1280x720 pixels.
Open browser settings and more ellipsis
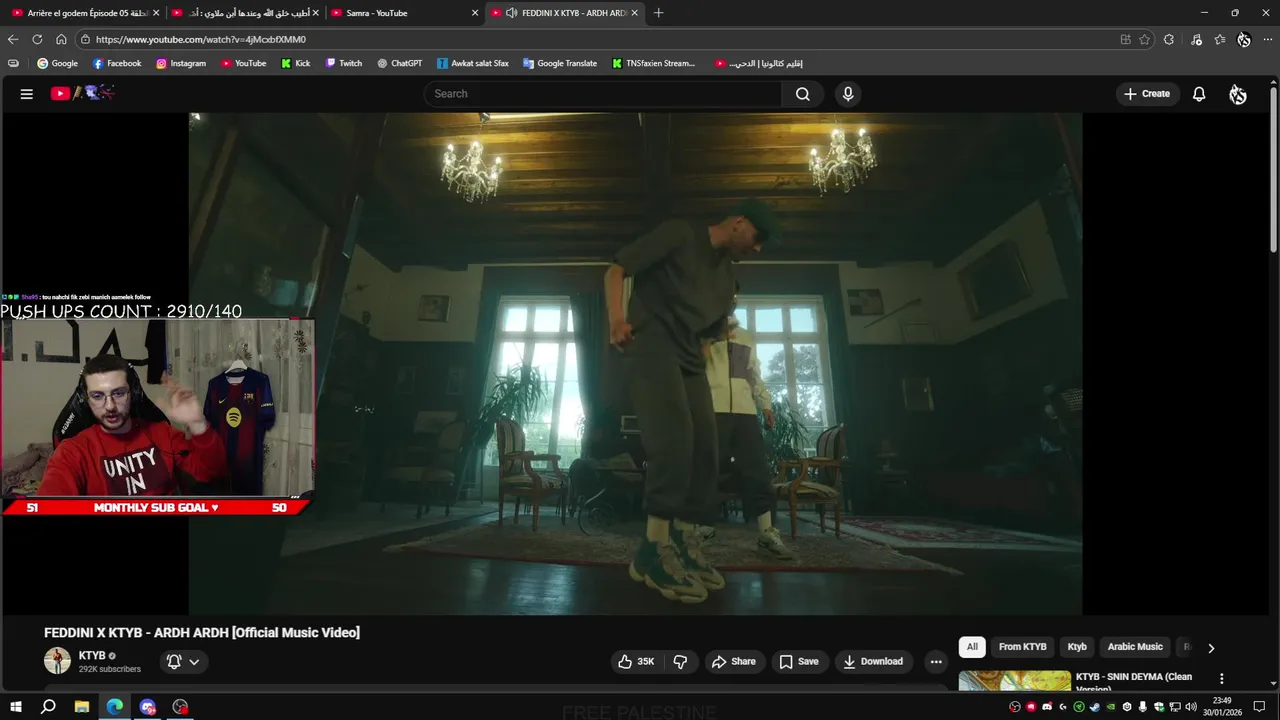(1268, 39)
